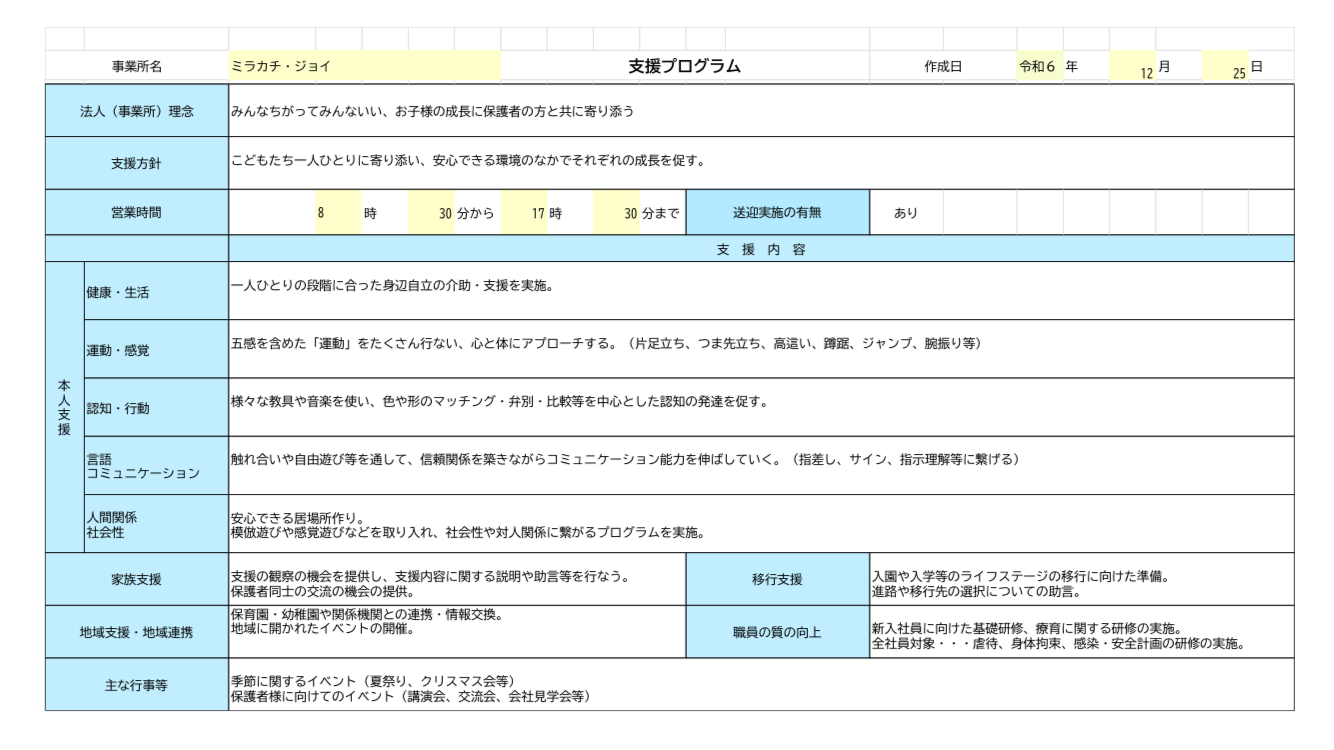
Task: Click the ミラカチ・ジョイ name field
Action: tap(364, 67)
